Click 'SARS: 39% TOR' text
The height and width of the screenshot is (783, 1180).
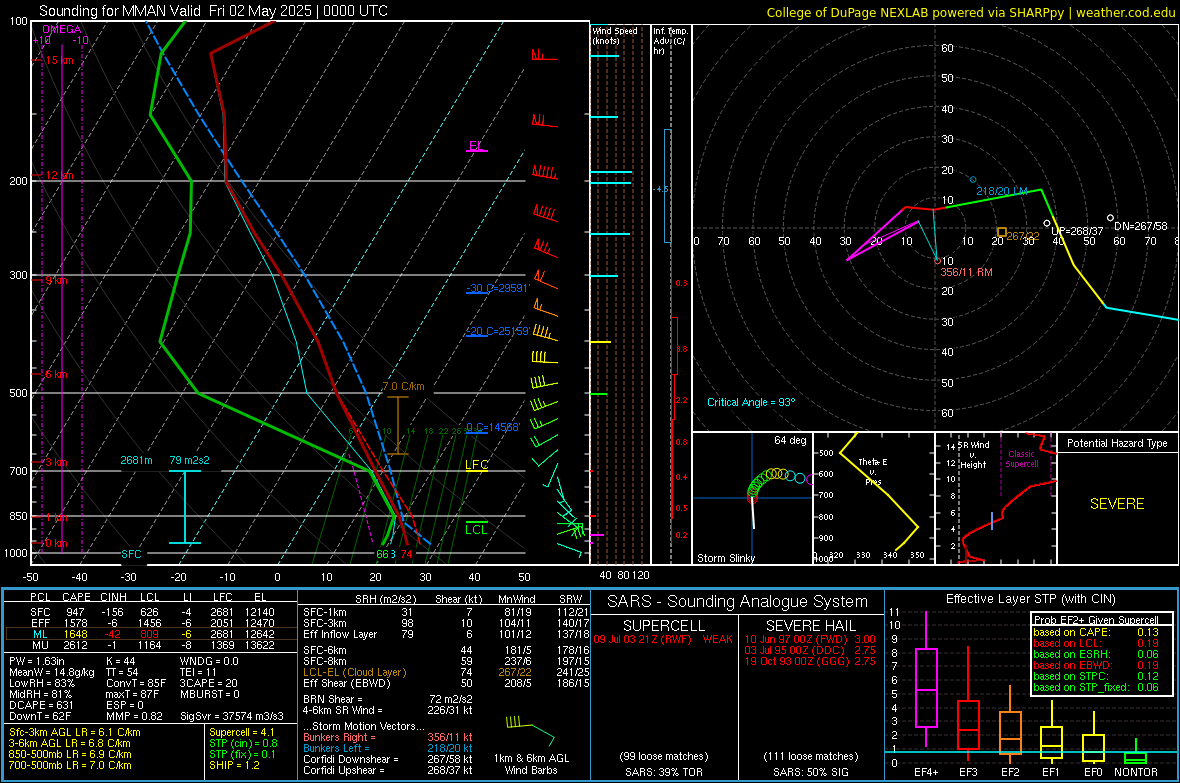[x=664, y=772]
